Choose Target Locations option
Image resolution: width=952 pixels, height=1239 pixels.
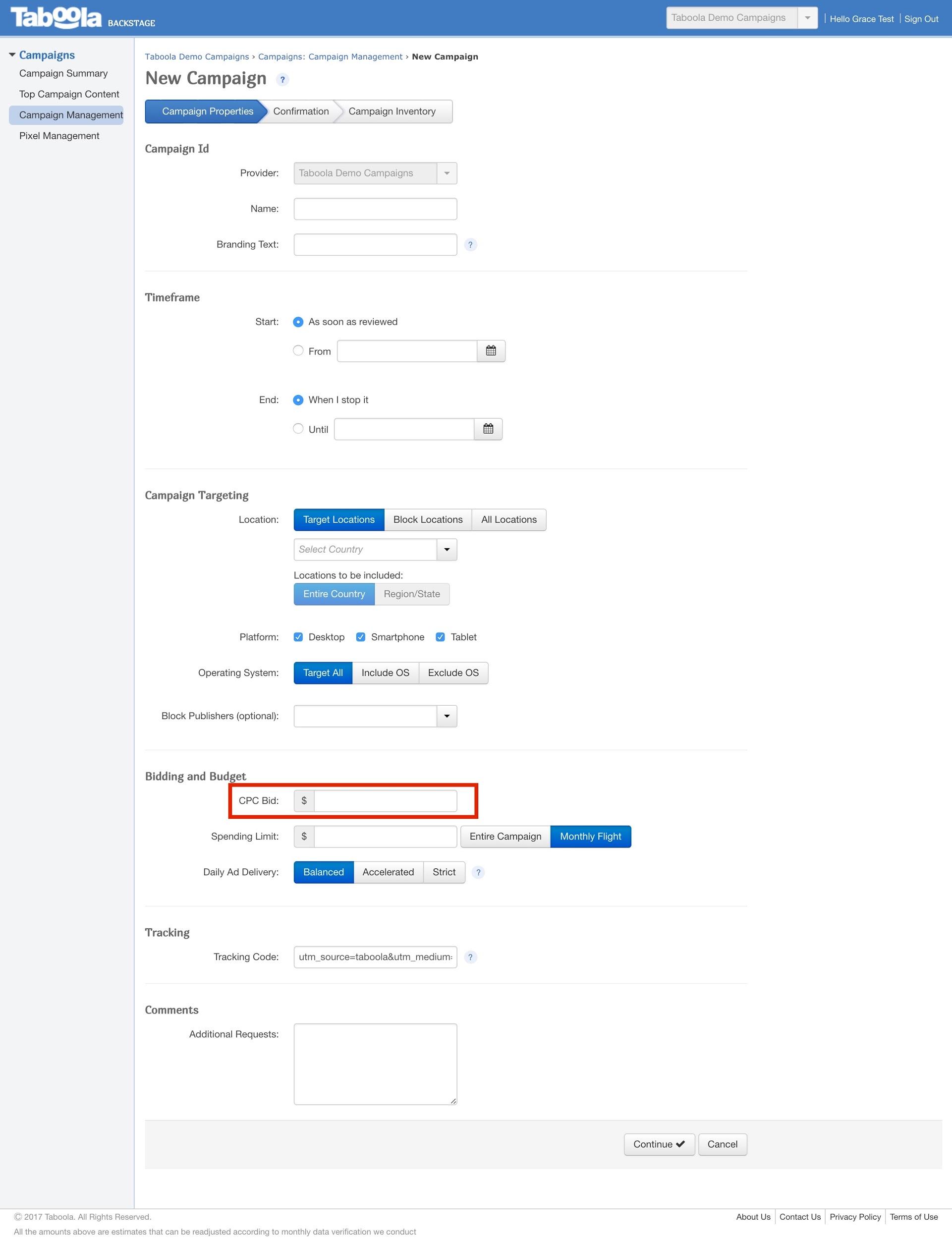(339, 519)
